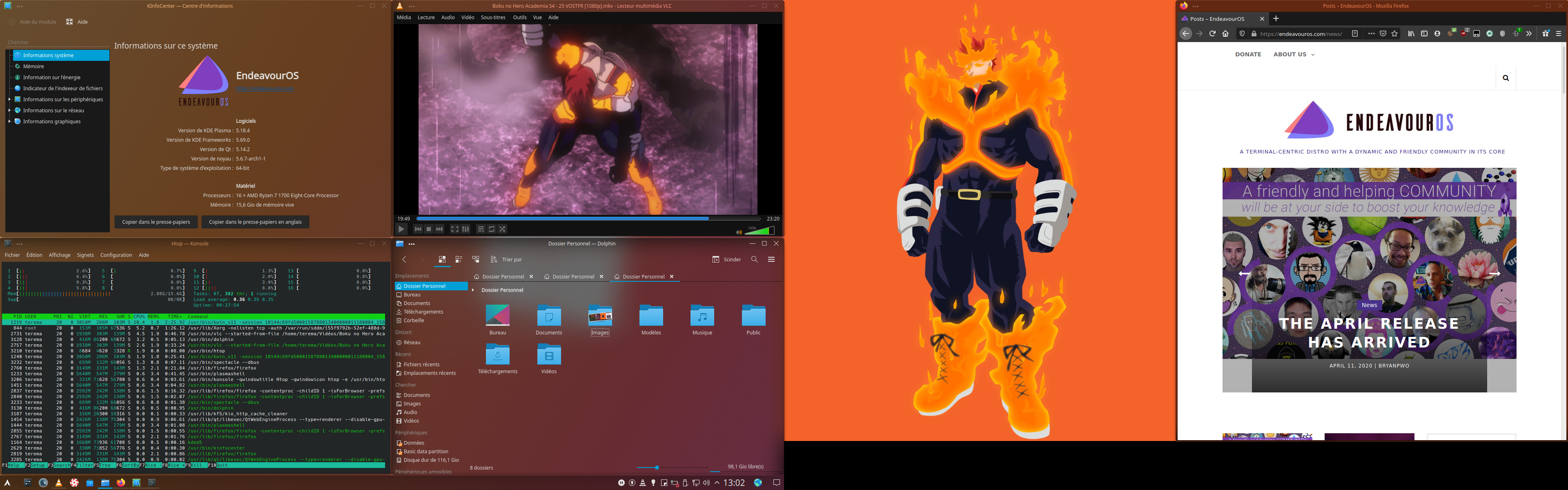This screenshot has width=1568, height=490.
Task: Open Dolphin hamburger menu
Action: 771,259
